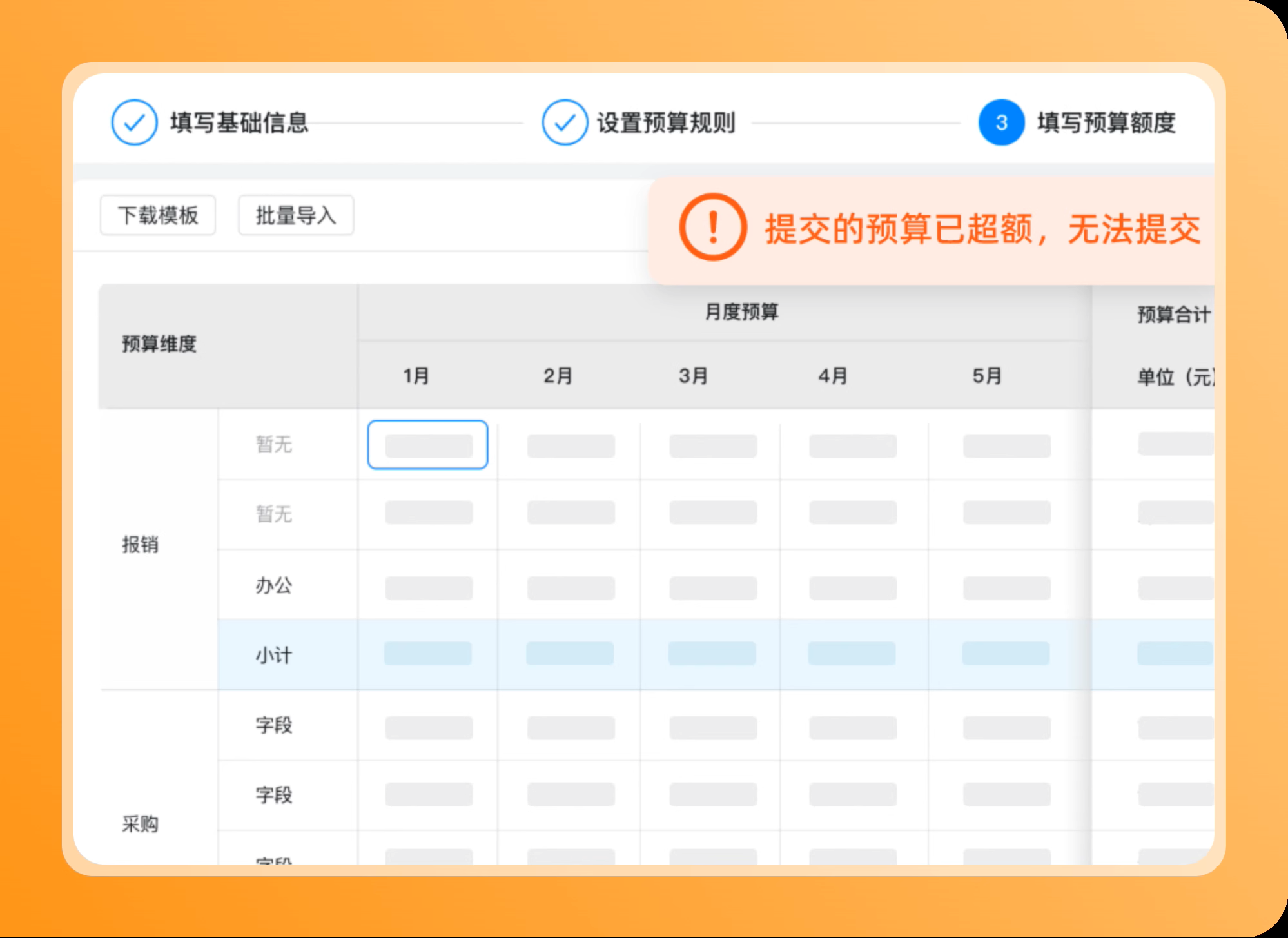Viewport: 1288px width, 938px height.
Task: Click the blue step 3 circle icon
Action: coord(1001,122)
